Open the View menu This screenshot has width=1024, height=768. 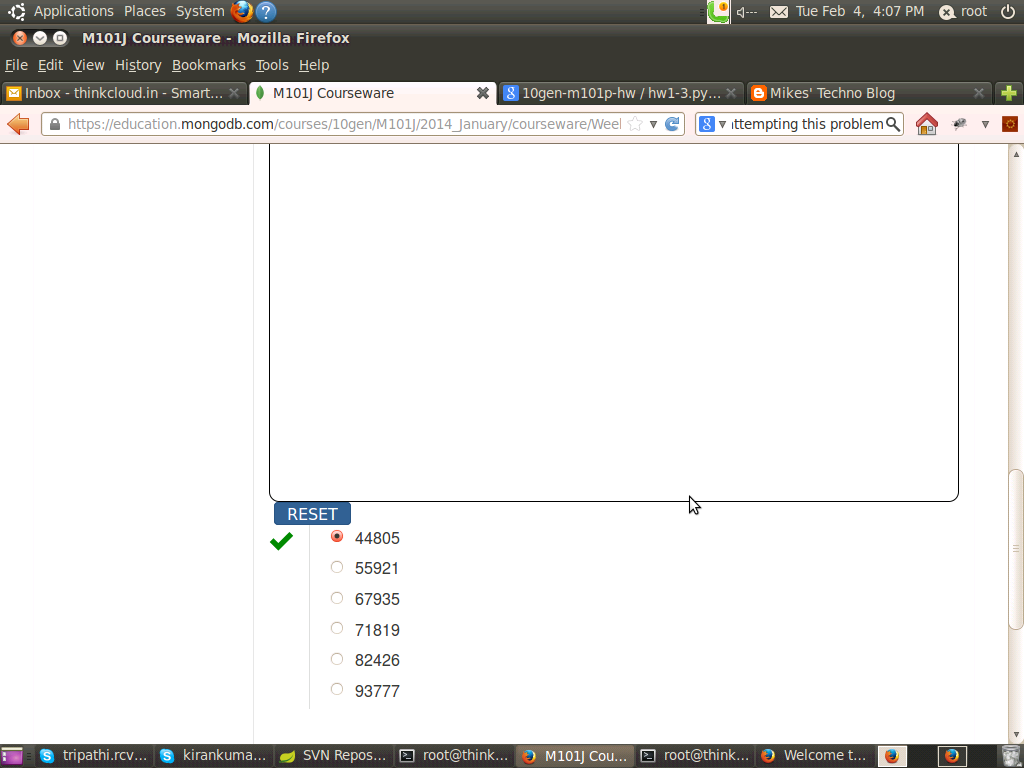point(88,65)
